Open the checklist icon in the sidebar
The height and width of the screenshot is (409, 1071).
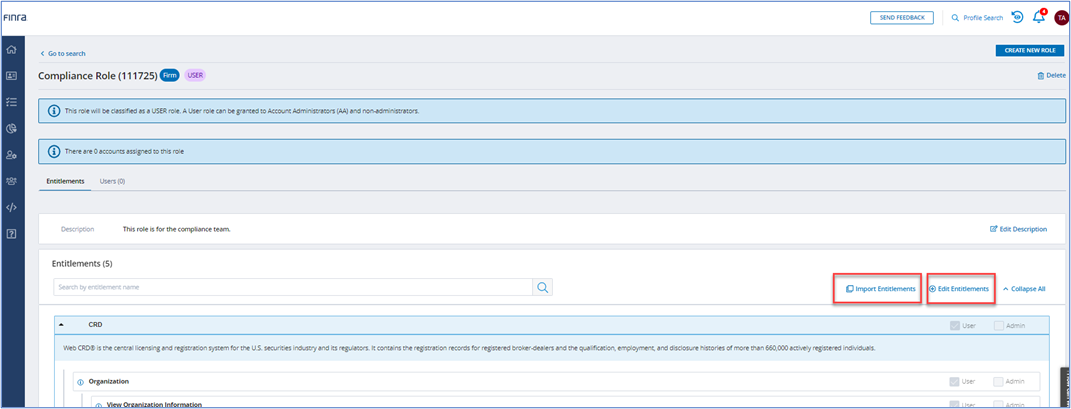pos(11,102)
